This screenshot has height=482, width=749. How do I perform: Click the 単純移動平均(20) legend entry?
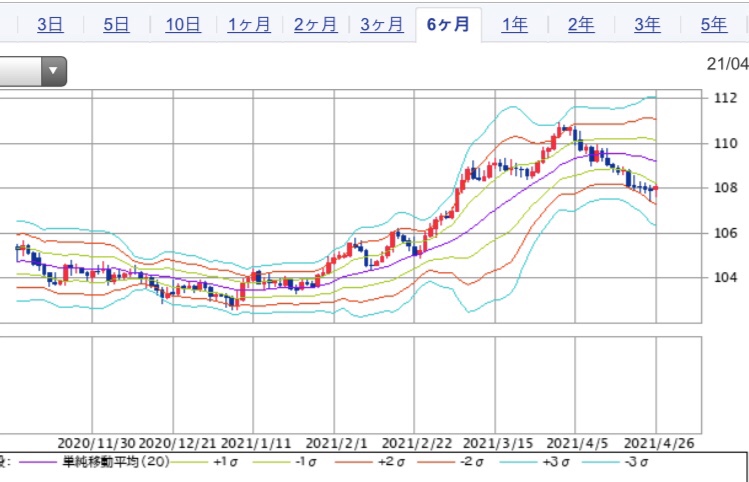click(116, 462)
